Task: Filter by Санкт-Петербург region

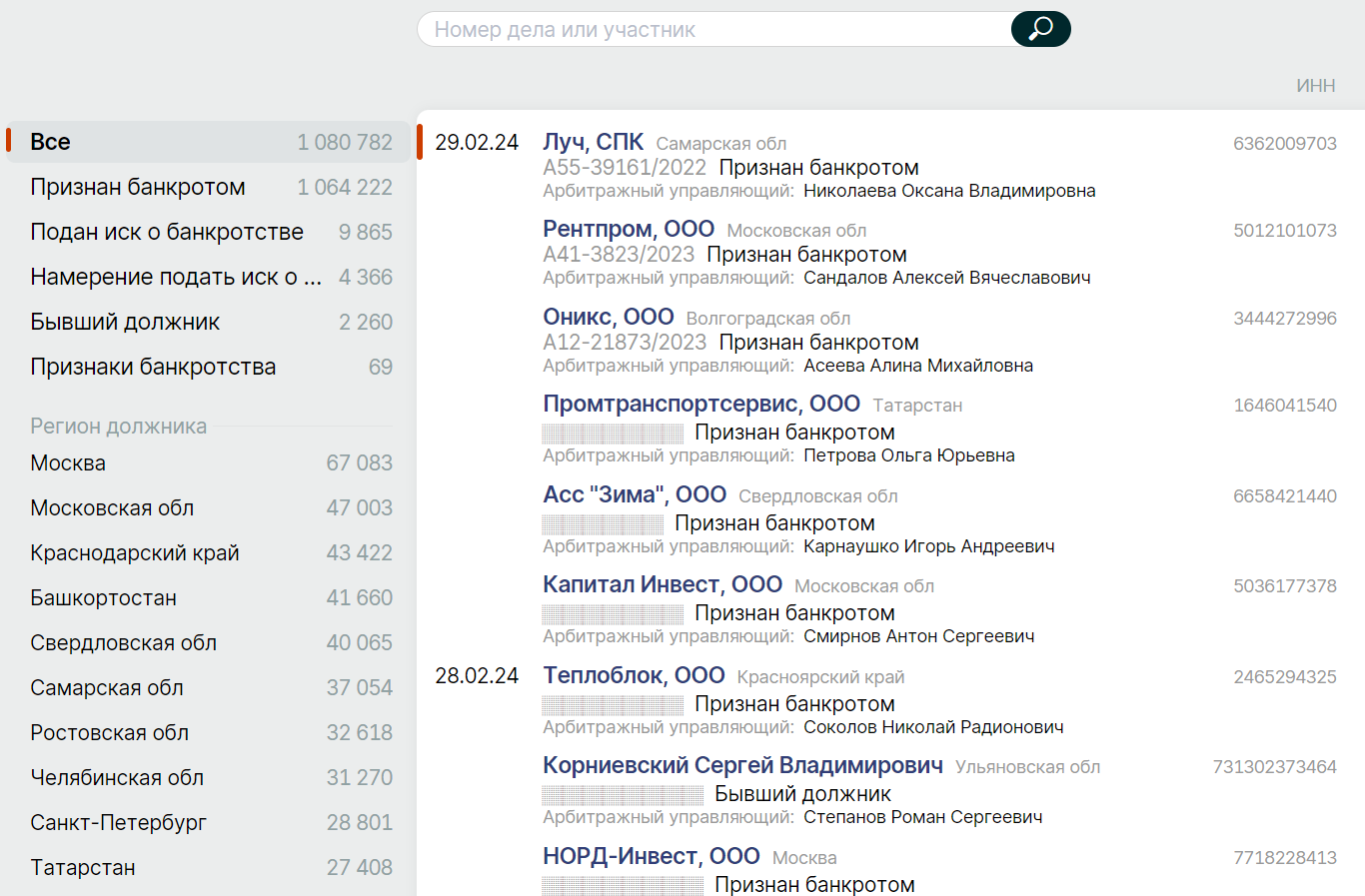Action: (118, 822)
